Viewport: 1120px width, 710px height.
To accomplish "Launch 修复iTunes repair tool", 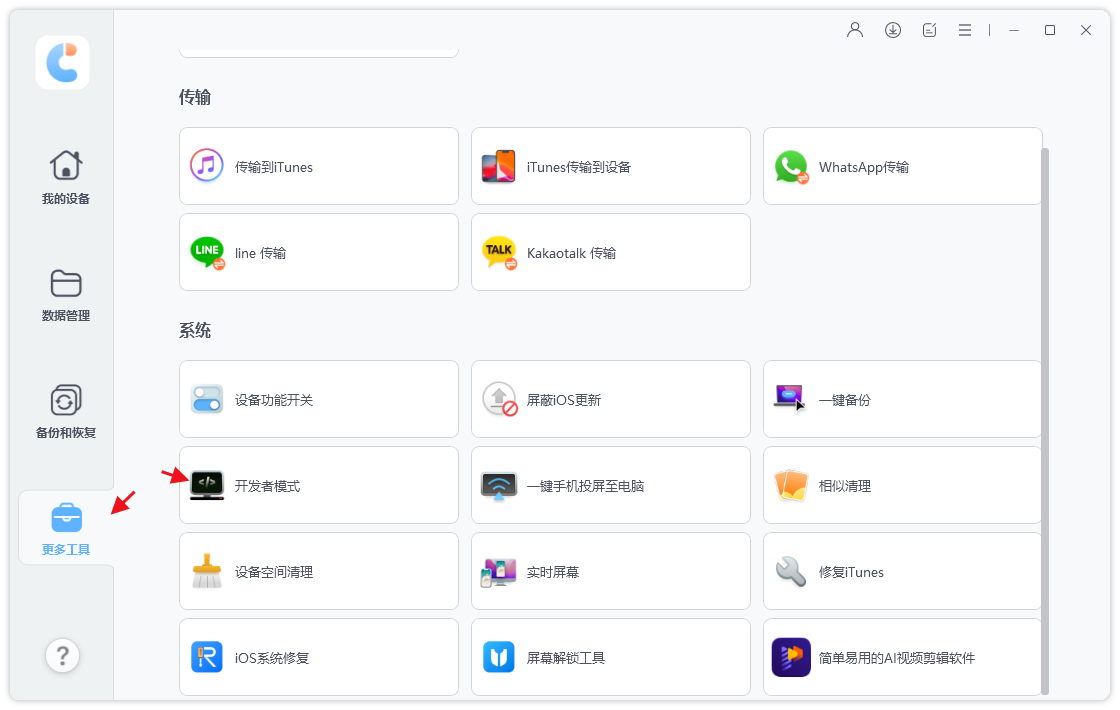I will pyautogui.click(x=900, y=571).
